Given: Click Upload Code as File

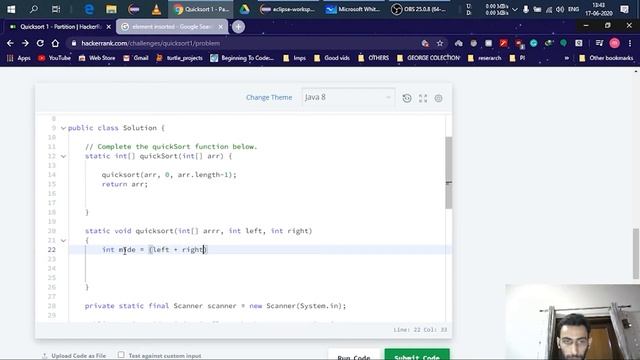Looking at the screenshot, I should 74,356.
